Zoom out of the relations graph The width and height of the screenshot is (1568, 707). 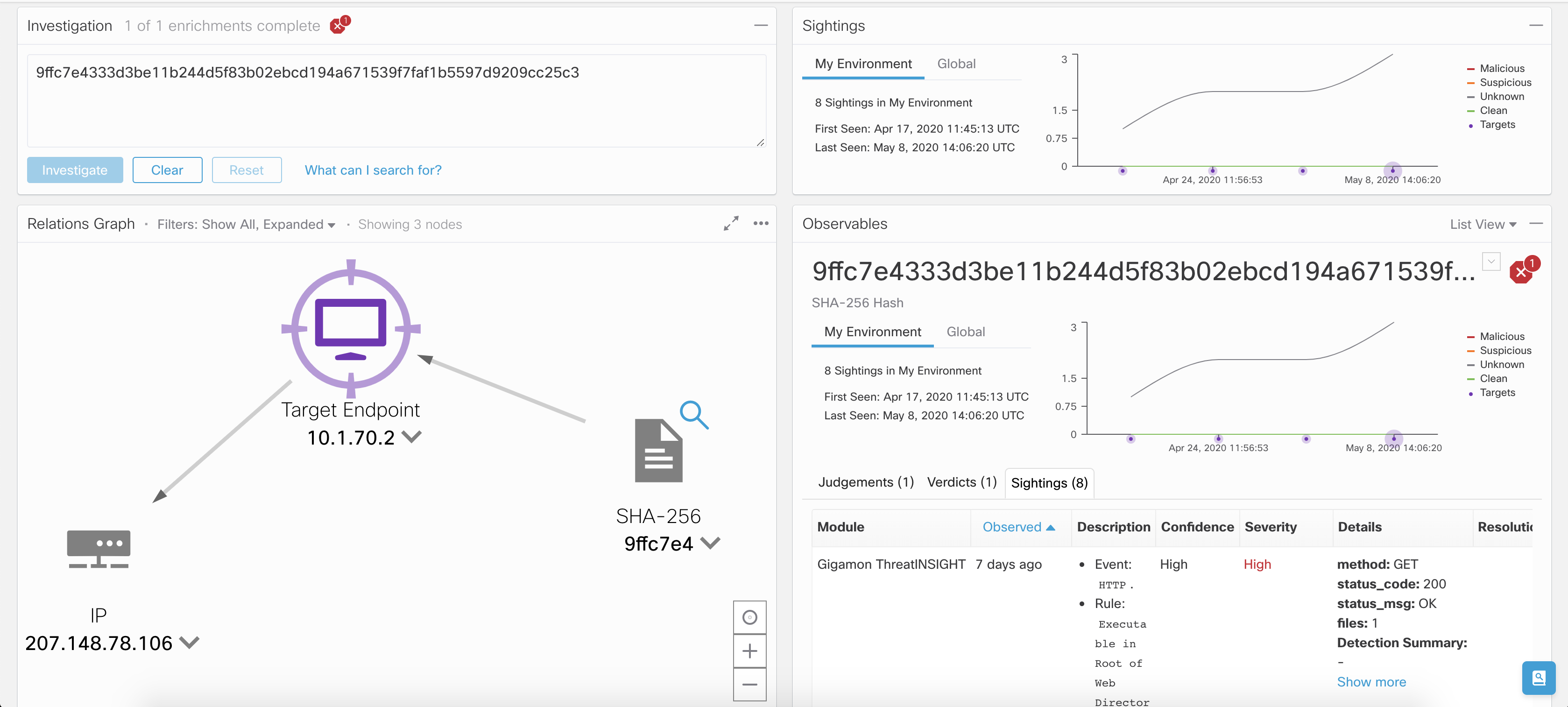point(749,685)
